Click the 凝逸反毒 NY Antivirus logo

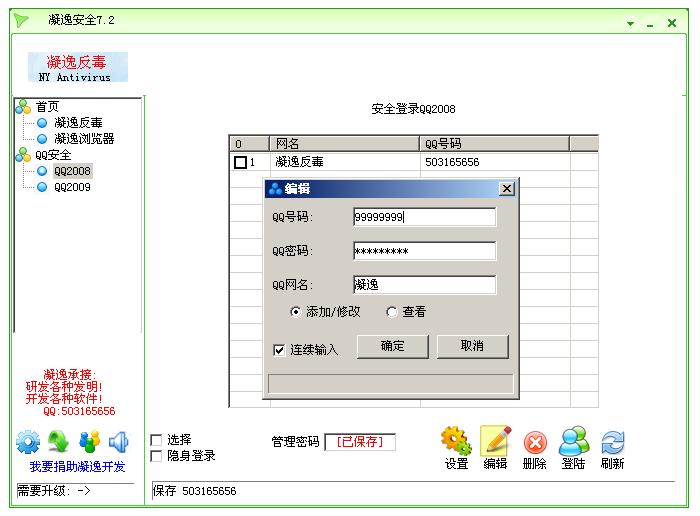click(78, 67)
